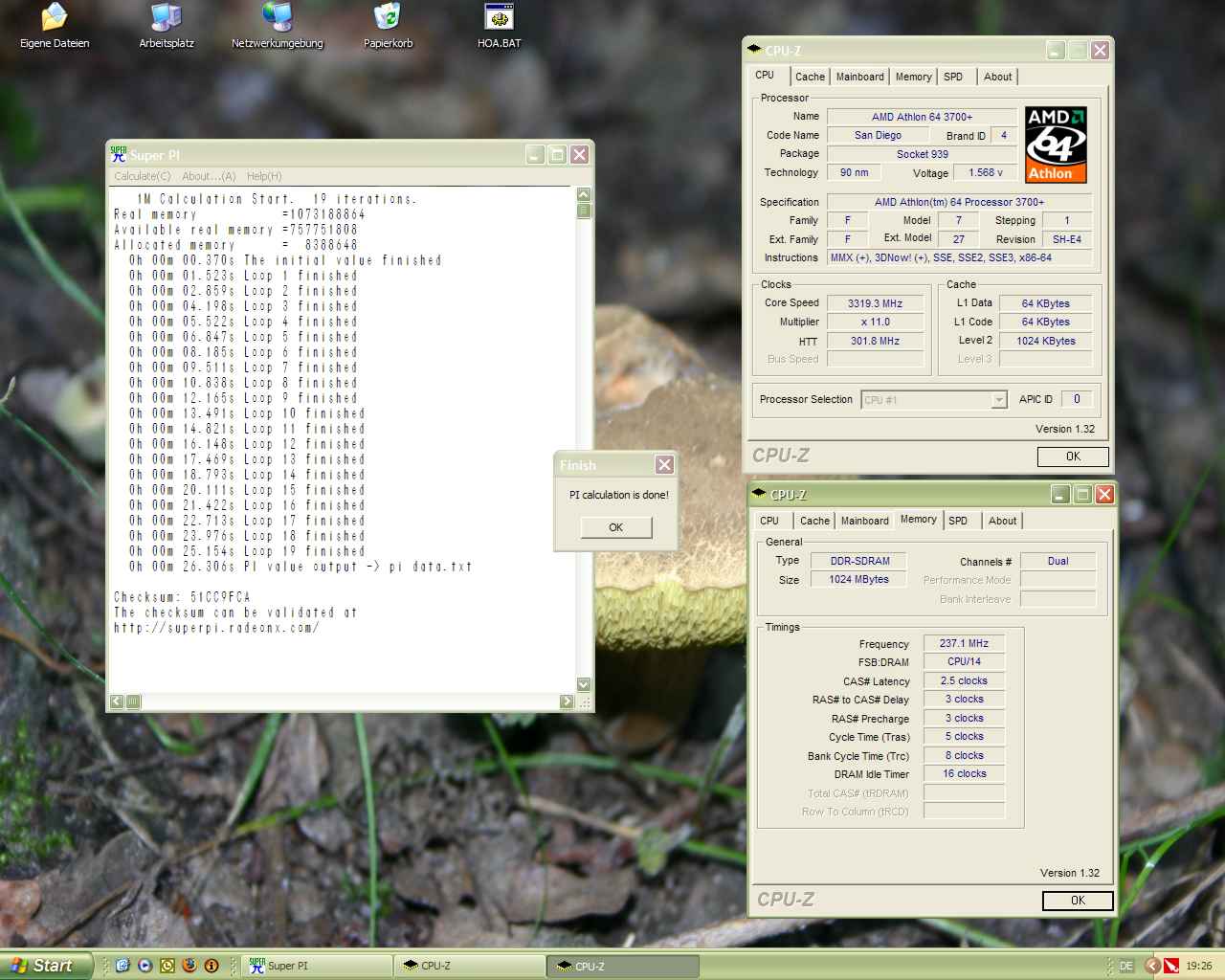Click the taskbar clock showing 19:26
Viewport: 1225px width, 980px height.
[1198, 966]
